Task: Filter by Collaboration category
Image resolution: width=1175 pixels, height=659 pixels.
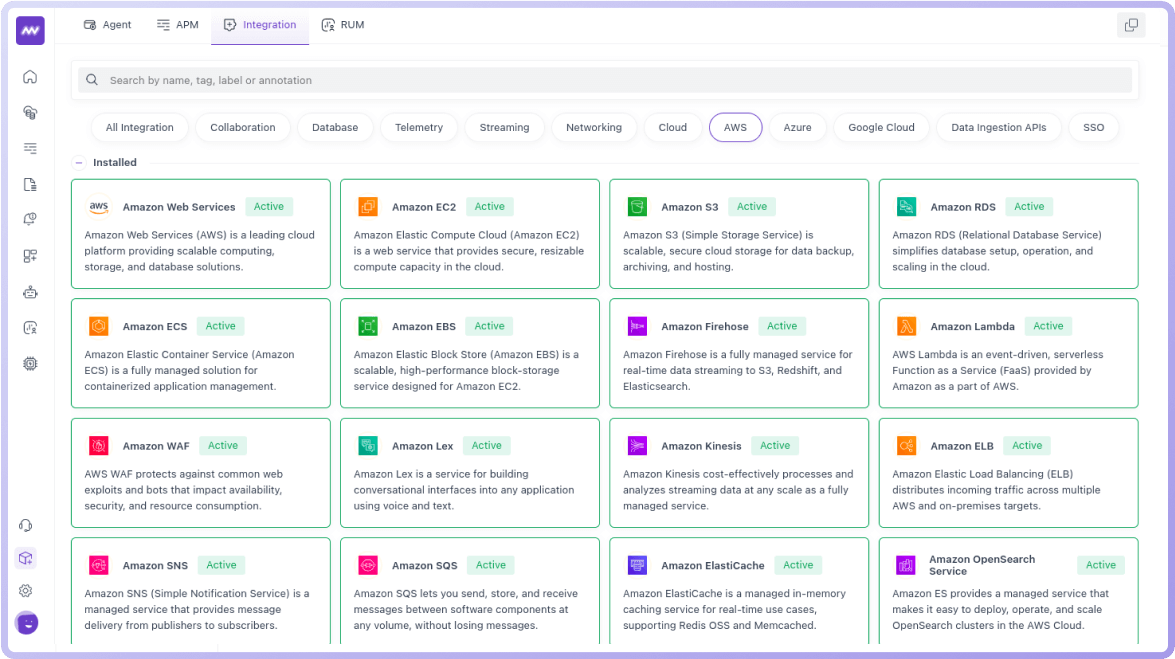Action: 243,127
